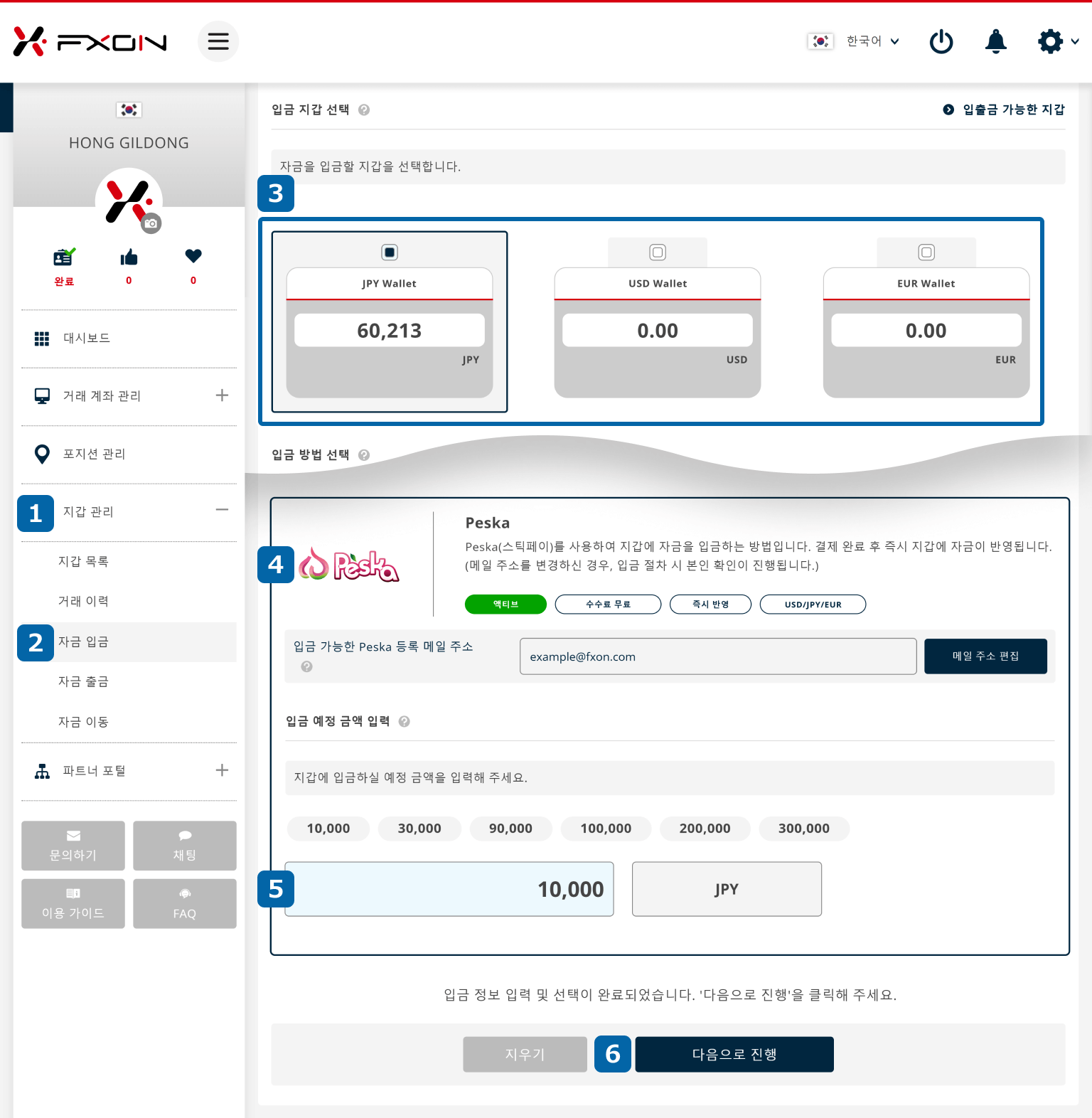Click the 메일 주소 편집 button
Image resolution: width=1092 pixels, height=1118 pixels.
click(985, 656)
